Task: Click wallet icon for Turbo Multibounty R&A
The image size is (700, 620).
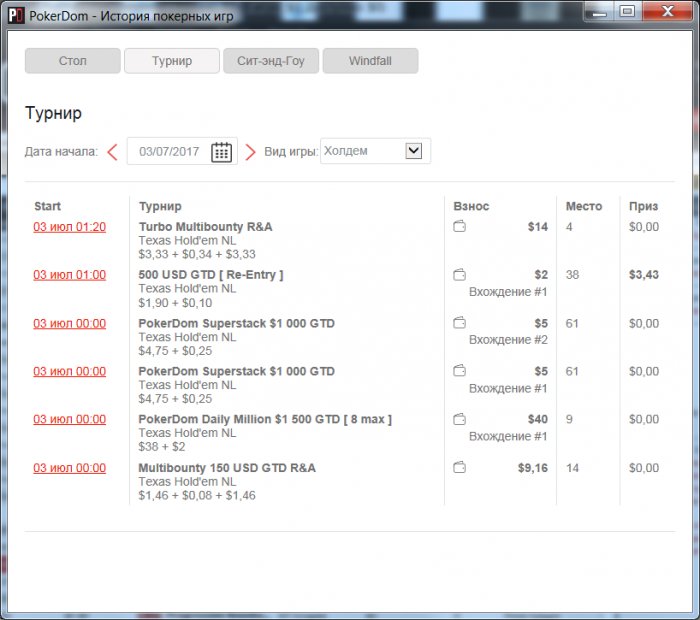Action: click(x=459, y=226)
